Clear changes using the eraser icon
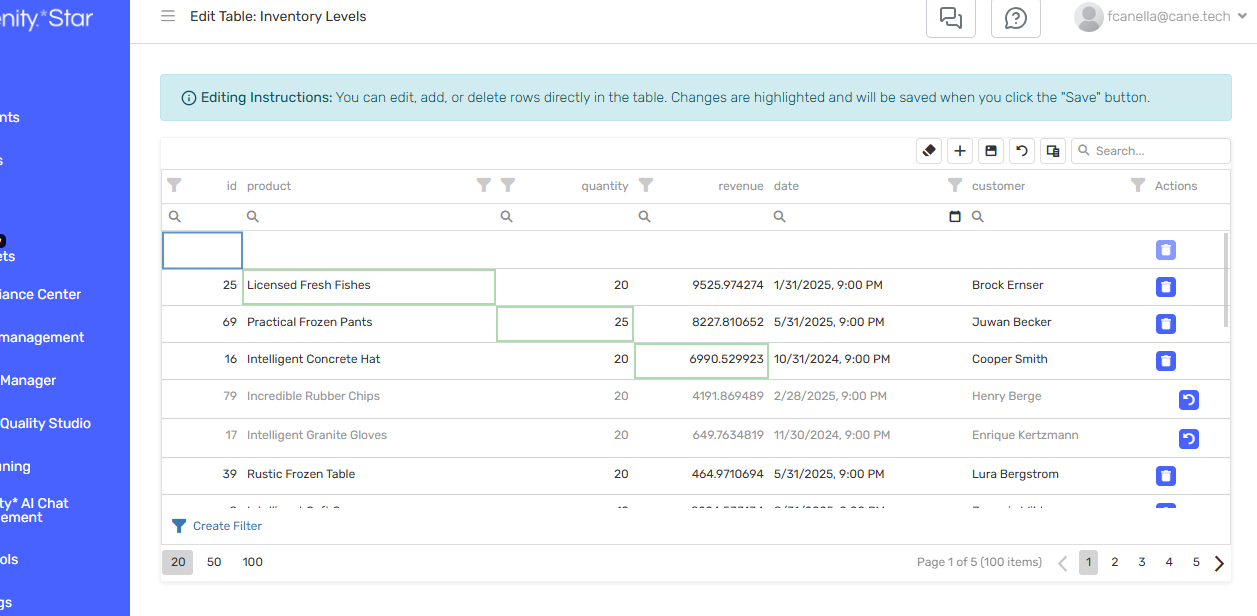The image size is (1257, 616). [928, 150]
